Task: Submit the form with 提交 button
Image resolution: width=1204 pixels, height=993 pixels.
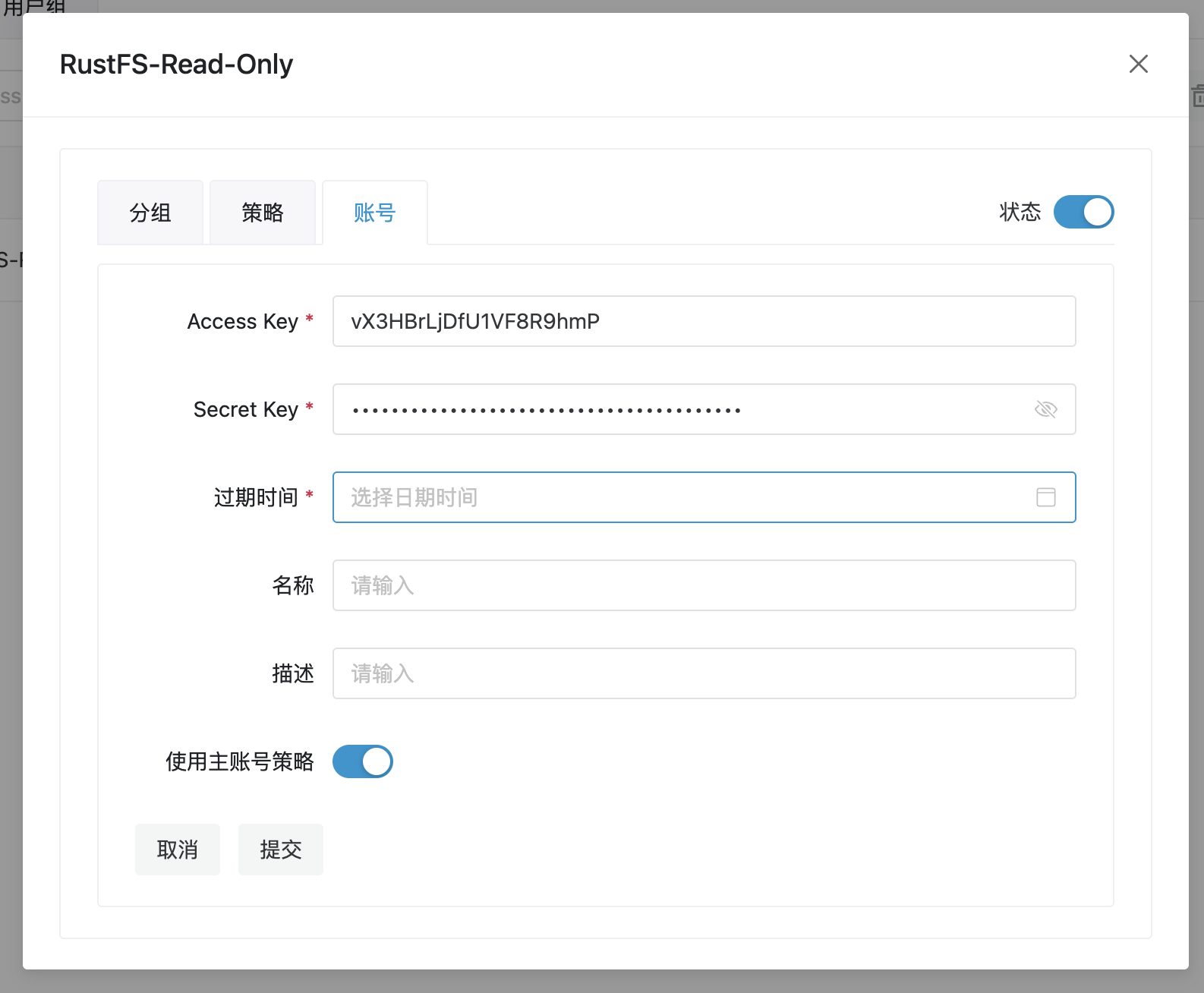Action: click(281, 850)
